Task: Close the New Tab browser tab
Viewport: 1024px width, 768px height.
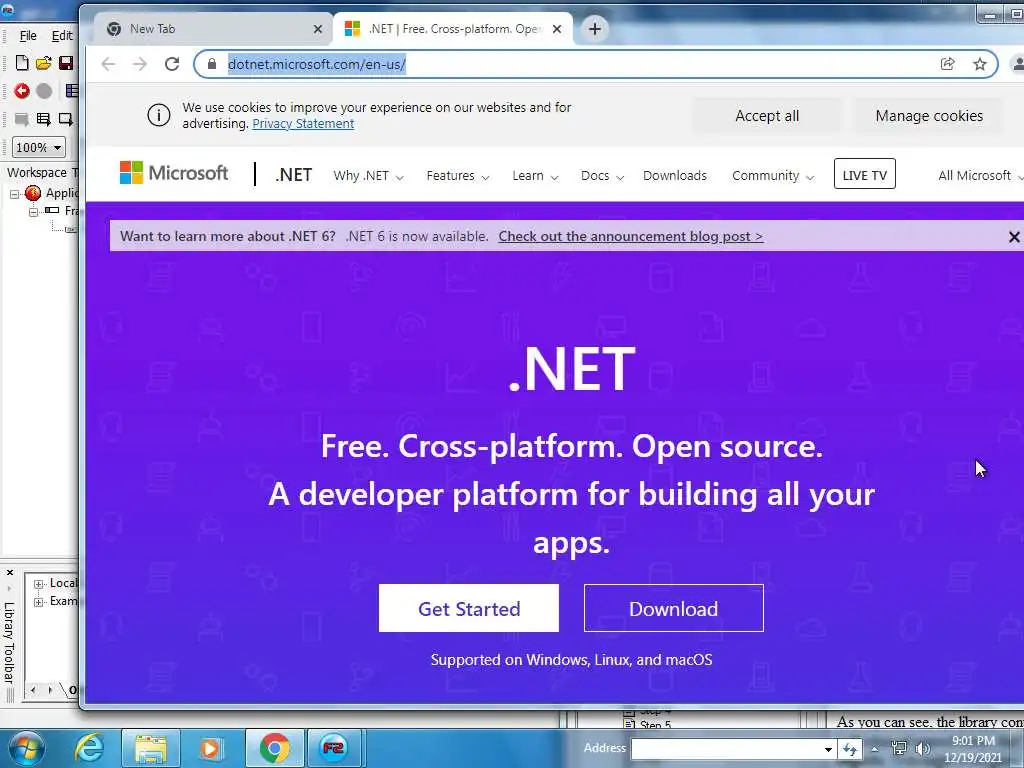Action: click(317, 29)
